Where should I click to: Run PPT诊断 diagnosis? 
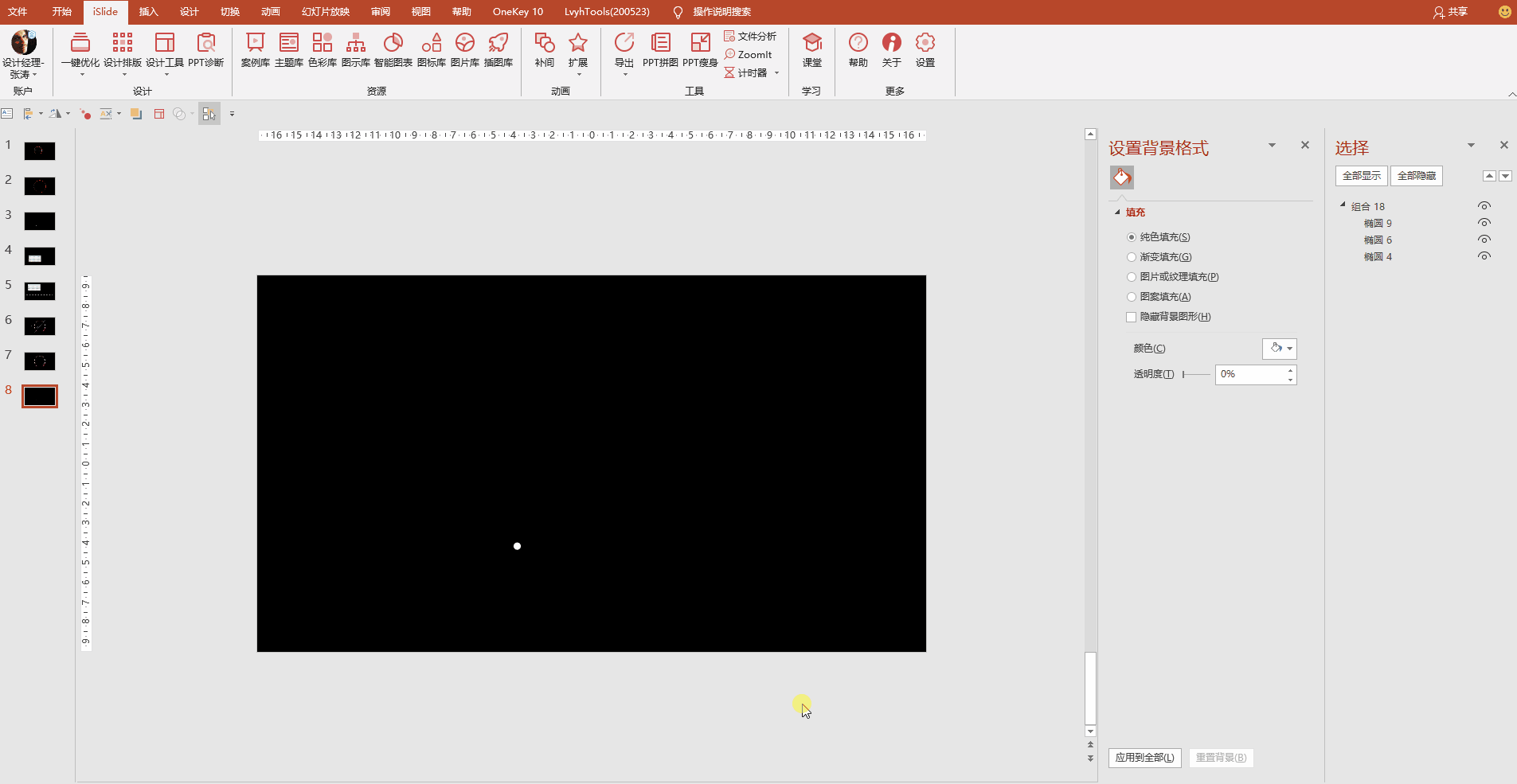click(206, 49)
